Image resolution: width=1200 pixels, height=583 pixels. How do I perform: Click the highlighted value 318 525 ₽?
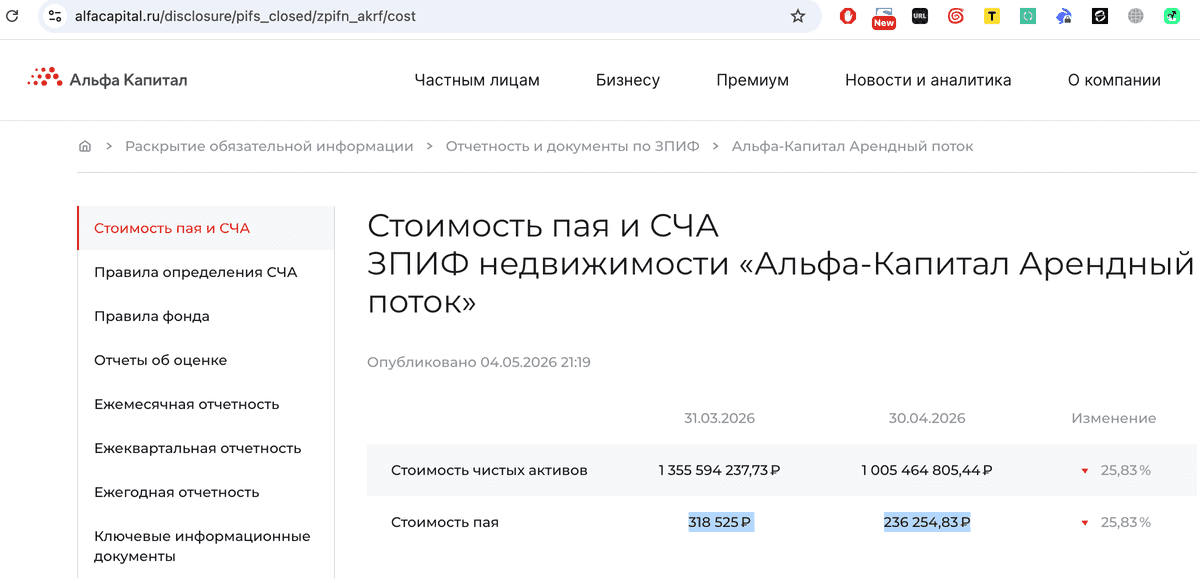[720, 522]
